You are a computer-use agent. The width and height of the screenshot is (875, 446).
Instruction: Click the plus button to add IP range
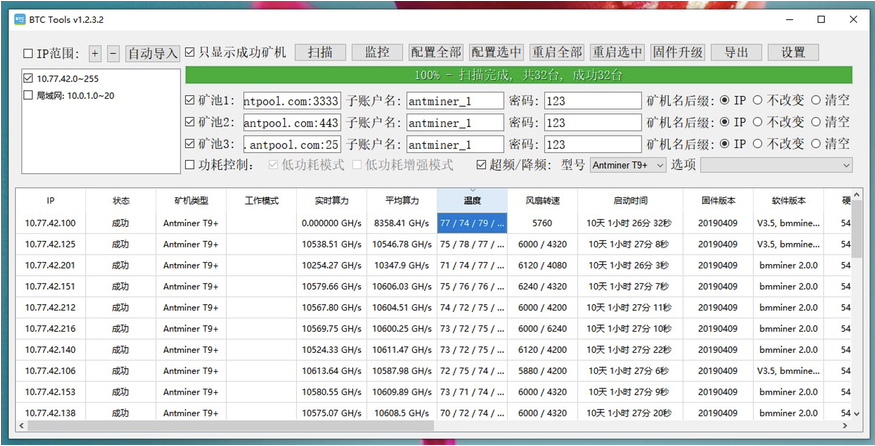click(x=95, y=54)
